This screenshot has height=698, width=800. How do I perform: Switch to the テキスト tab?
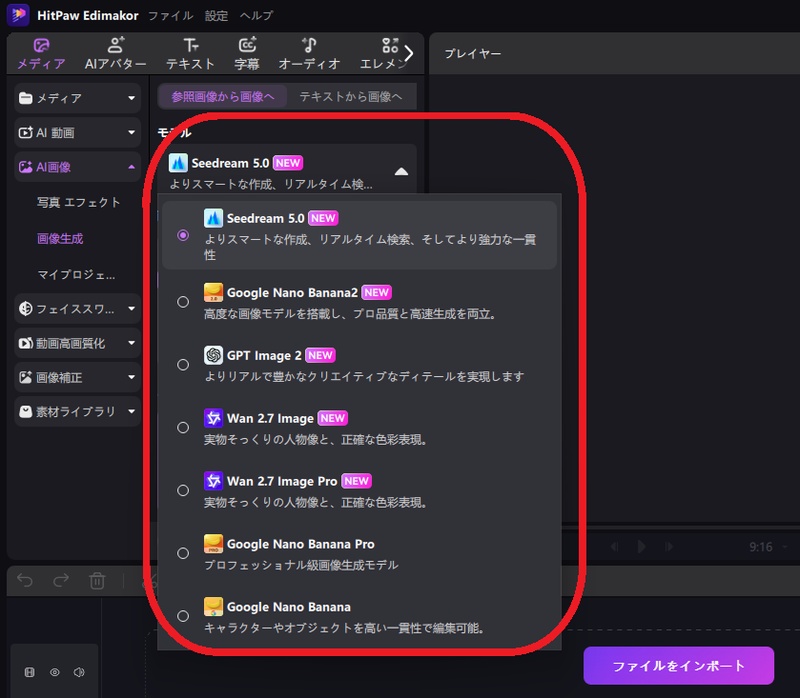click(191, 54)
